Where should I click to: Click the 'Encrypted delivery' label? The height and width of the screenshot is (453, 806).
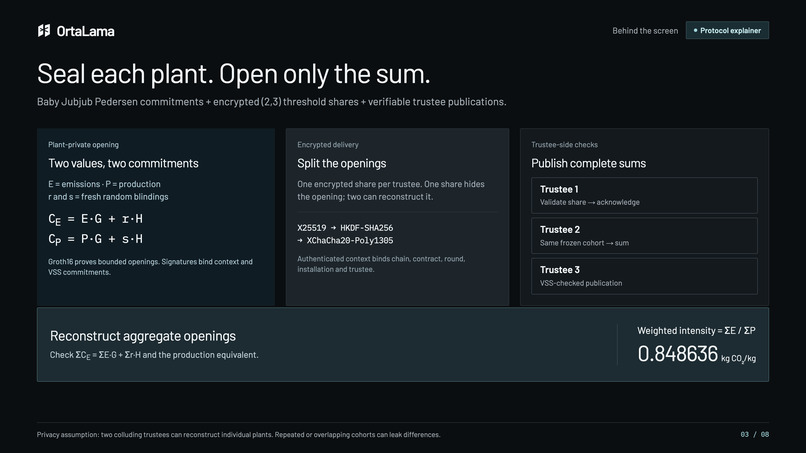tap(328, 145)
